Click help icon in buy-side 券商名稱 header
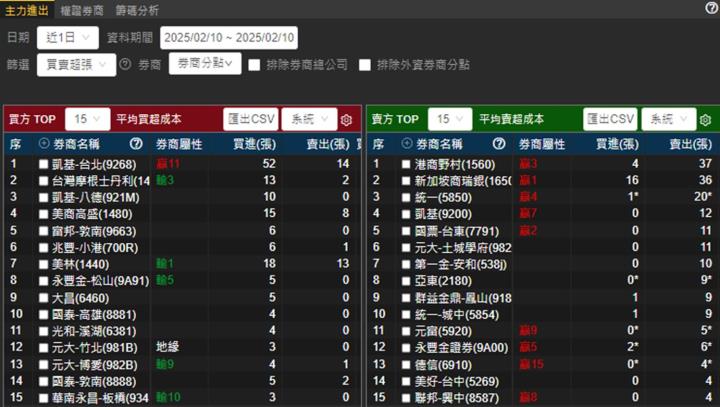720x407 pixels. click(x=136, y=144)
